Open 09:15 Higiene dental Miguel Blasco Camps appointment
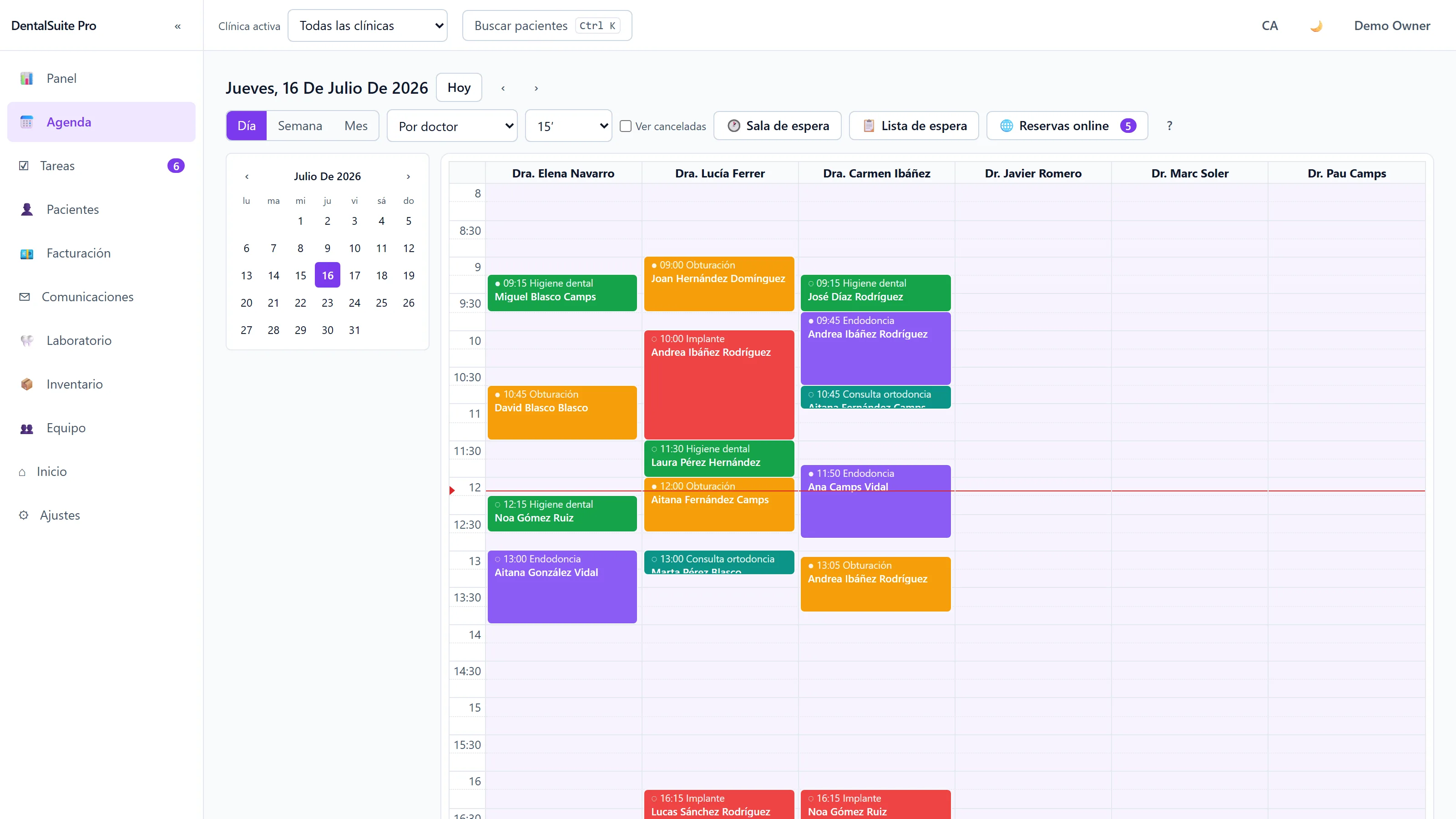 [x=562, y=293]
